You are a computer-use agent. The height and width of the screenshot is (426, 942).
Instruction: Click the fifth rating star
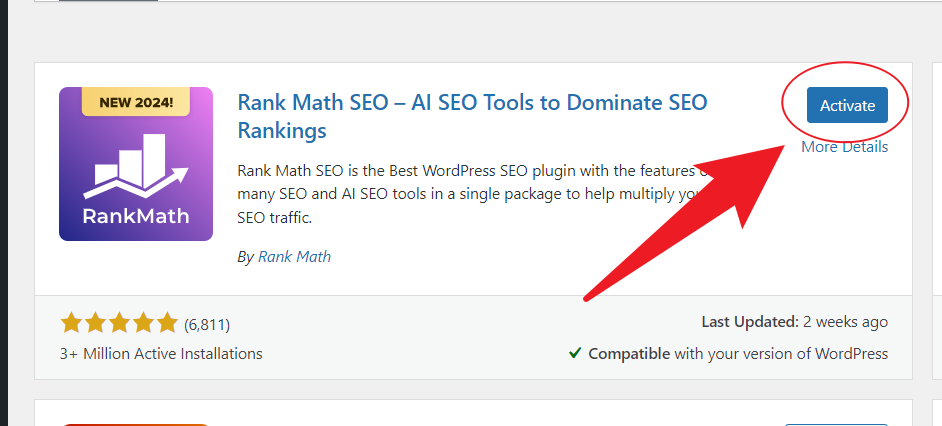[x=167, y=323]
